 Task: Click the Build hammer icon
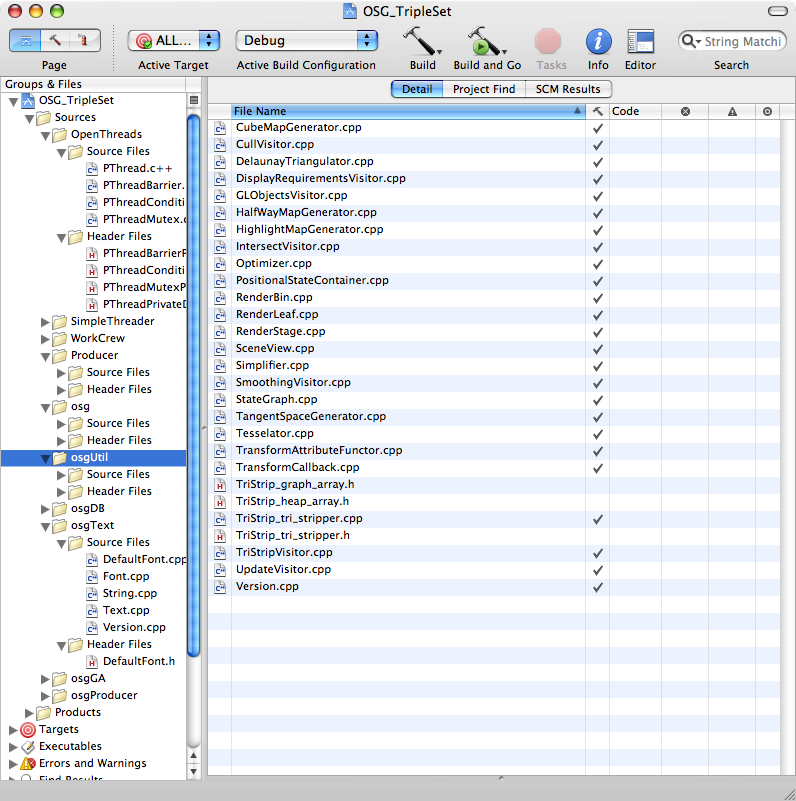(x=421, y=41)
